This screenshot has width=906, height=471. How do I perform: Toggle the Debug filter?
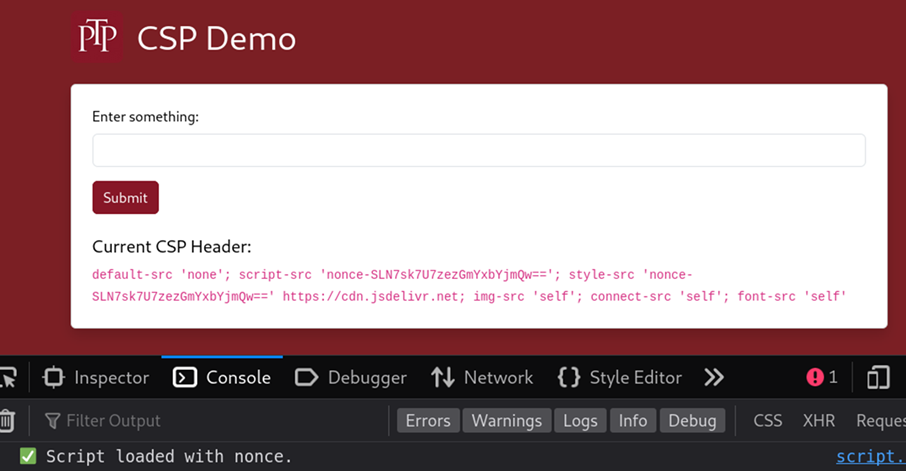click(x=692, y=421)
